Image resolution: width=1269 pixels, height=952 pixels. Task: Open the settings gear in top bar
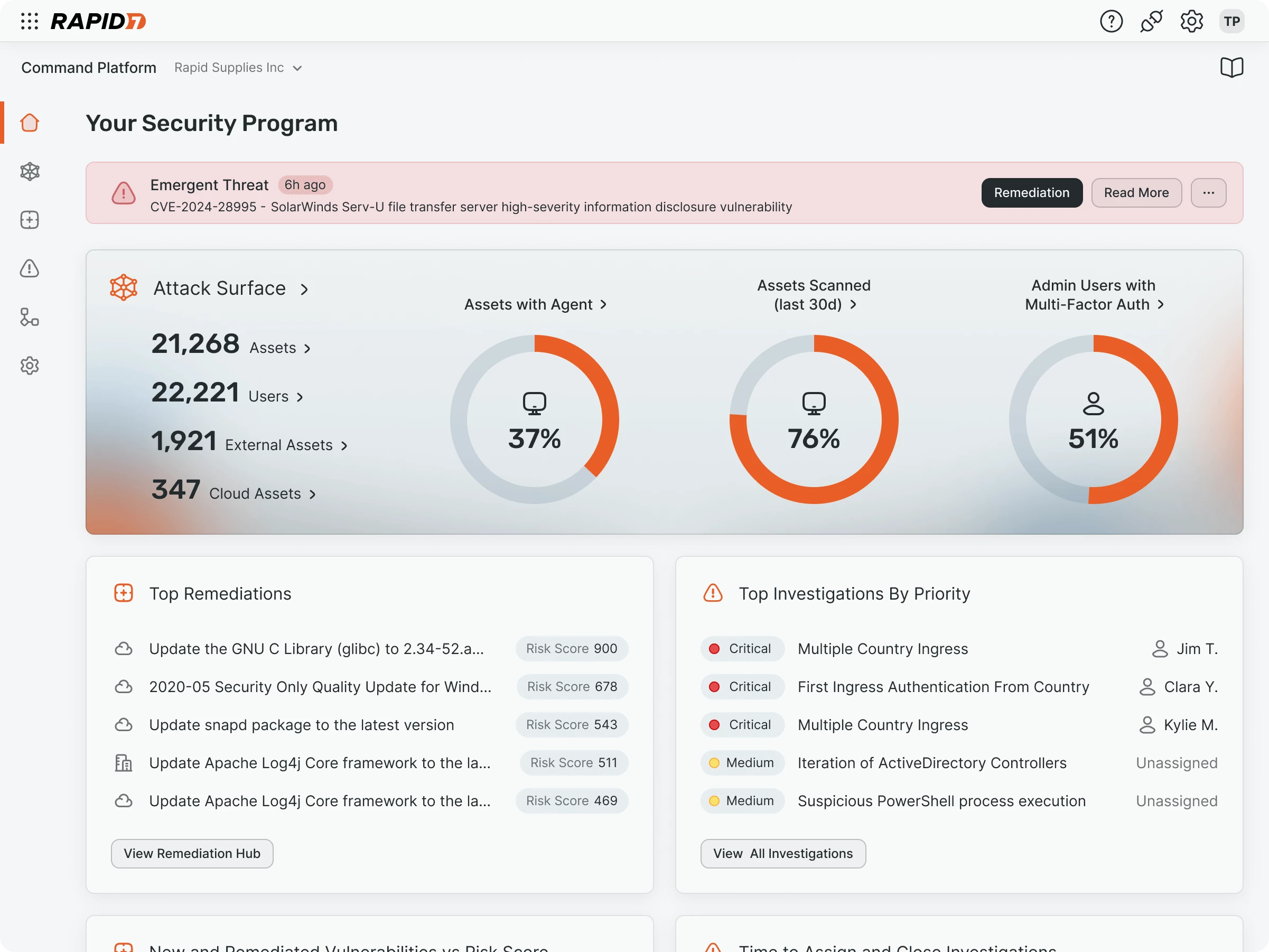1191,21
